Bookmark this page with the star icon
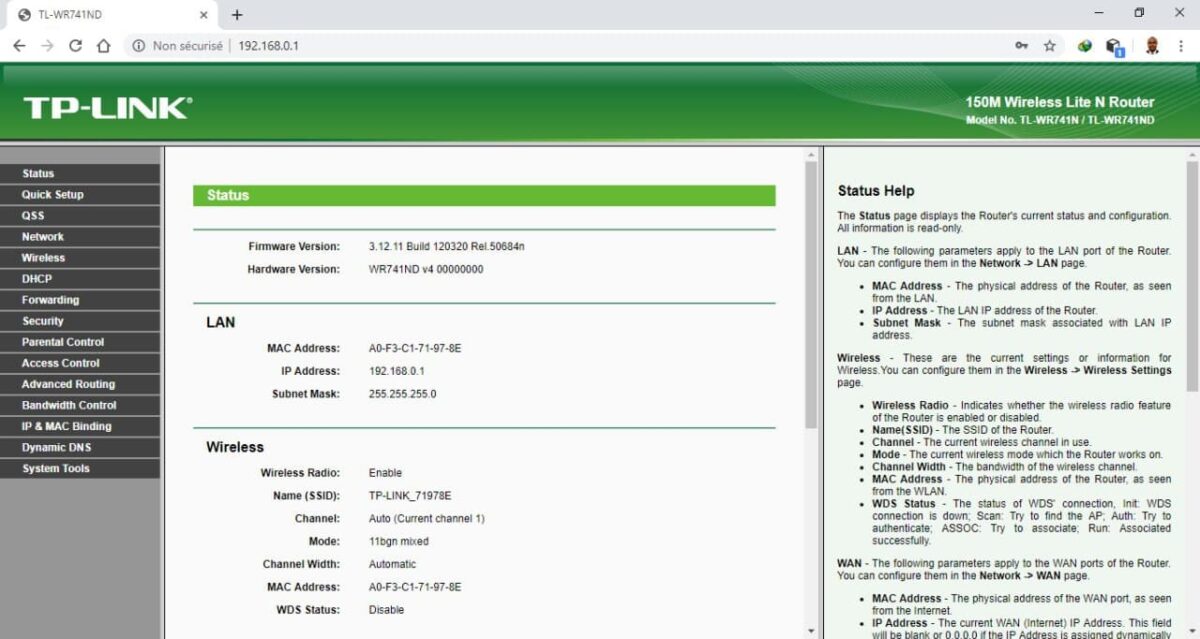This screenshot has height=639, width=1200. coord(1049,46)
